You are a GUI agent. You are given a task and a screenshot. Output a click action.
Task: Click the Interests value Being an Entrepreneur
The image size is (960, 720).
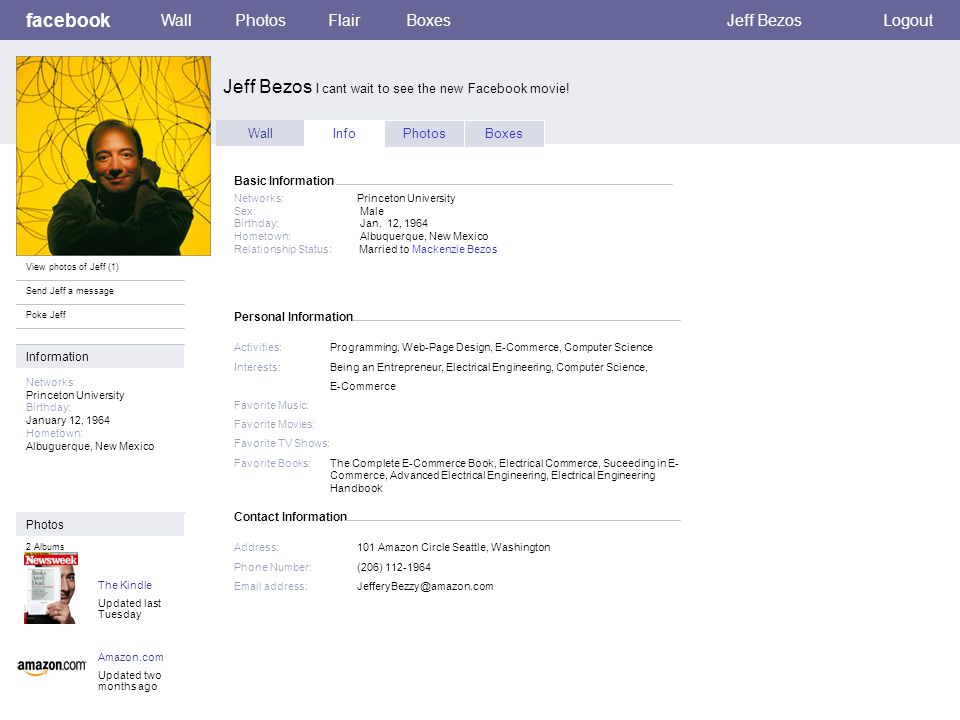(489, 377)
